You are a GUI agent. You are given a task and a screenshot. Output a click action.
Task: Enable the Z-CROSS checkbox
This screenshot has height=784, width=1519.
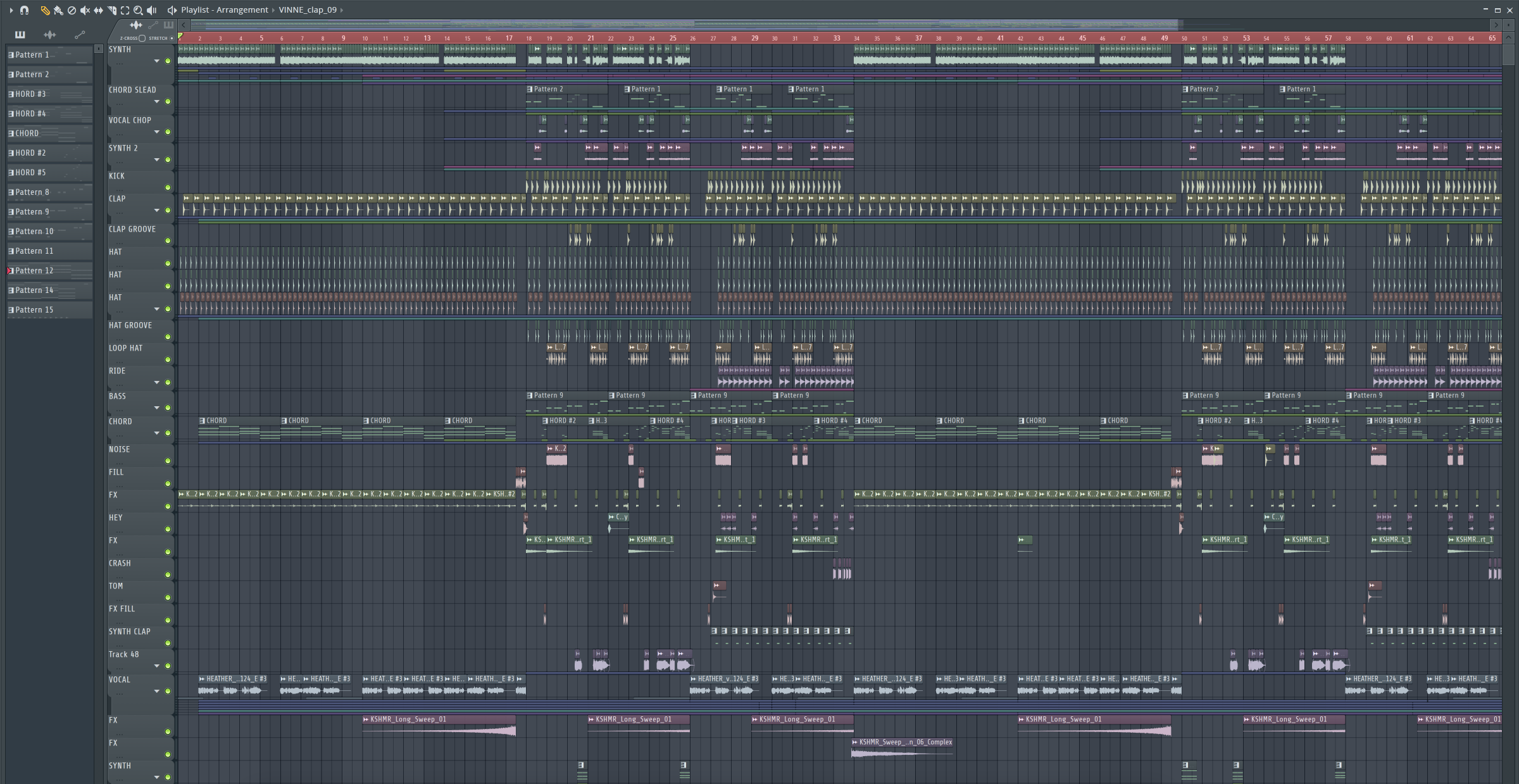click(142, 38)
